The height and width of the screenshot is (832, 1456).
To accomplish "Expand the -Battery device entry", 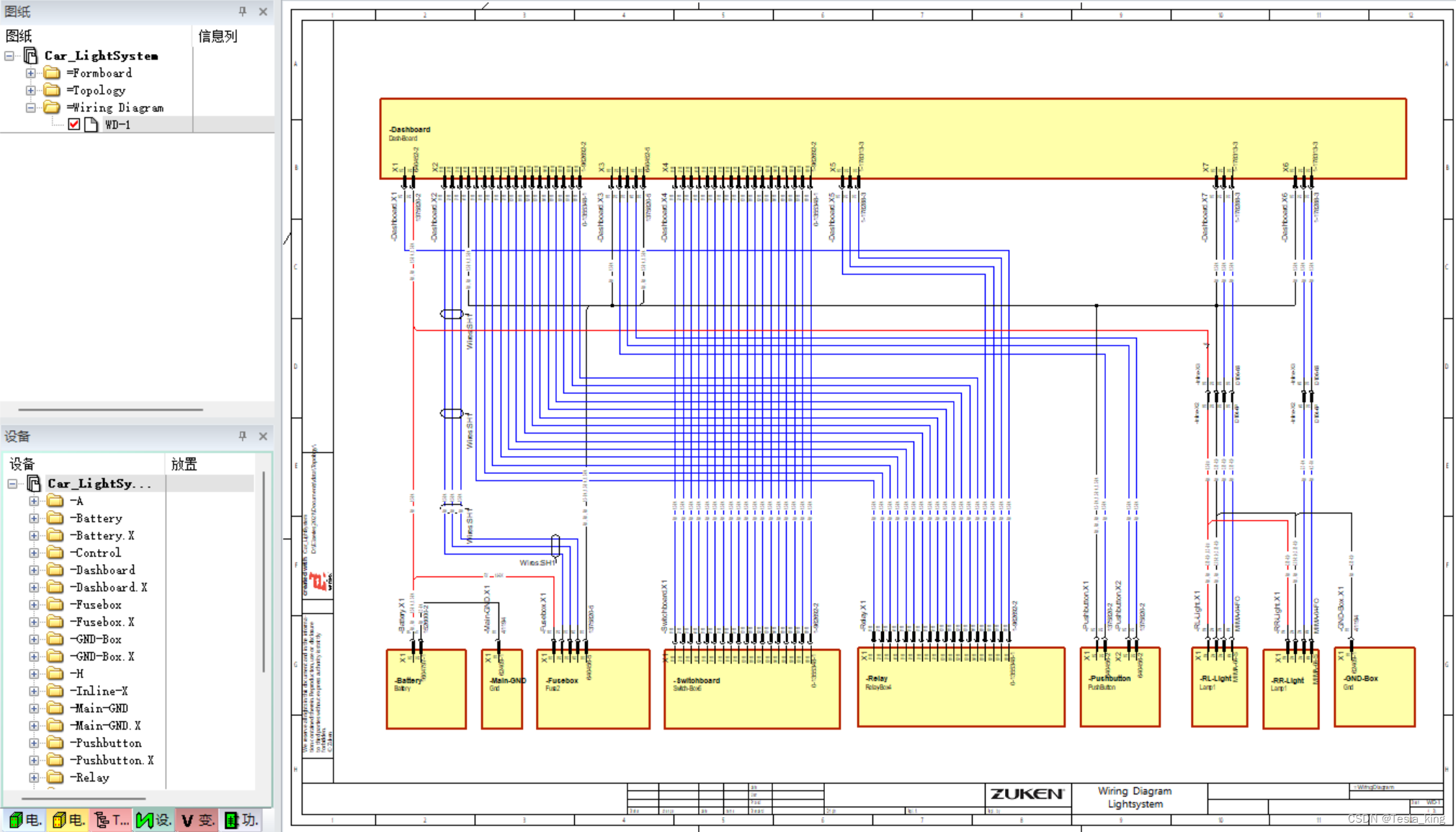I will pyautogui.click(x=34, y=518).
